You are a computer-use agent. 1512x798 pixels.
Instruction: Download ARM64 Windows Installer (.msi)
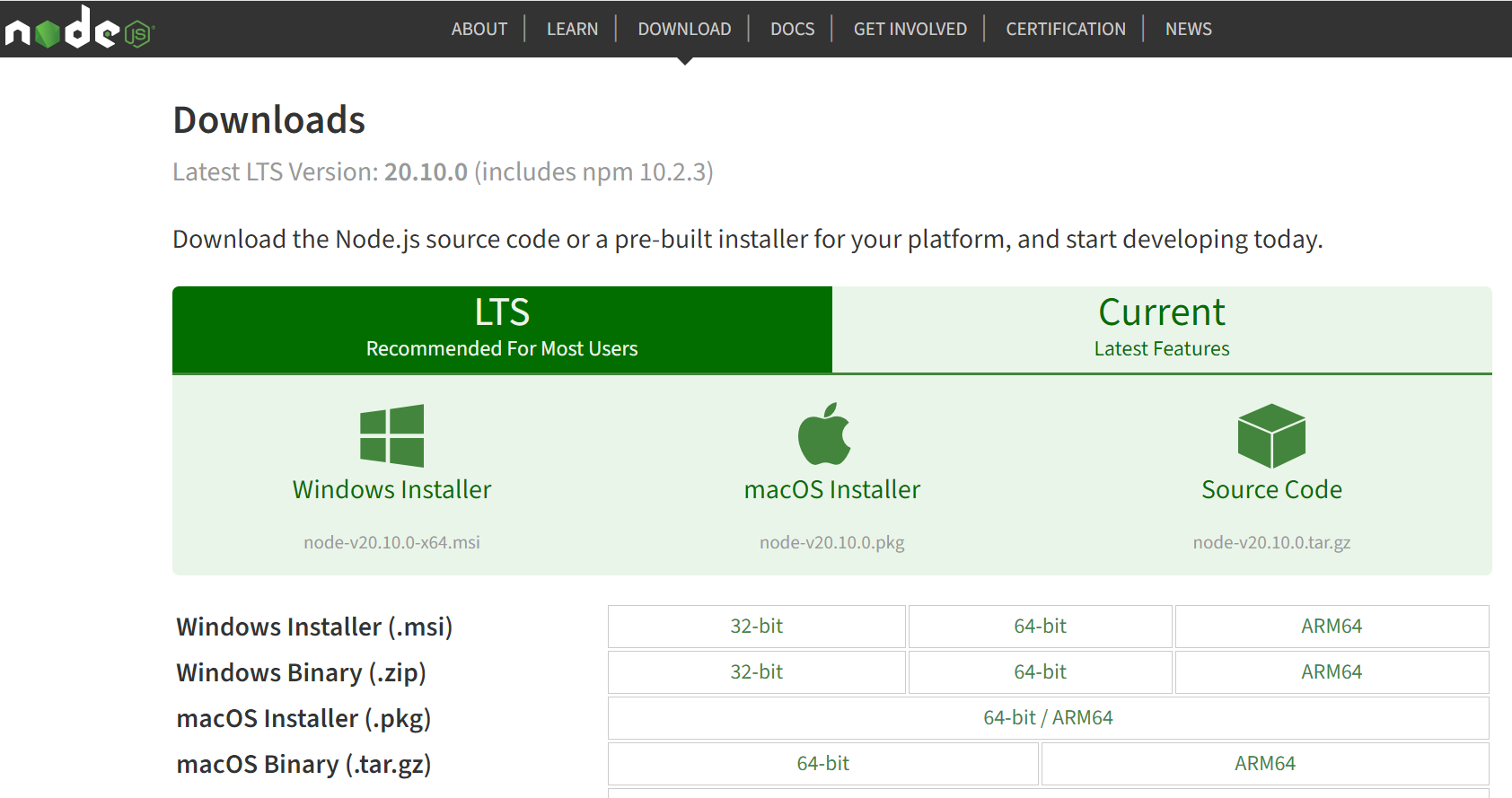(x=1332, y=627)
